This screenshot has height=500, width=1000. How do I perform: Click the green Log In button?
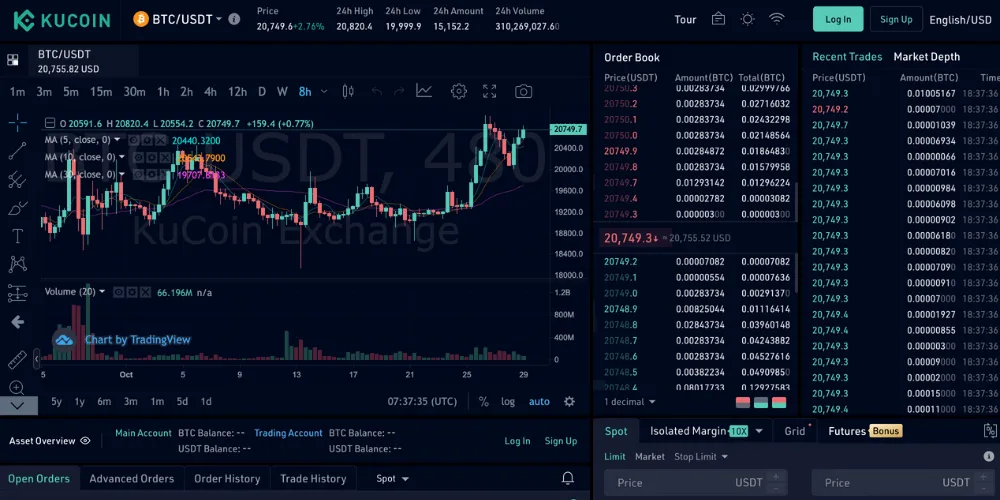(838, 19)
